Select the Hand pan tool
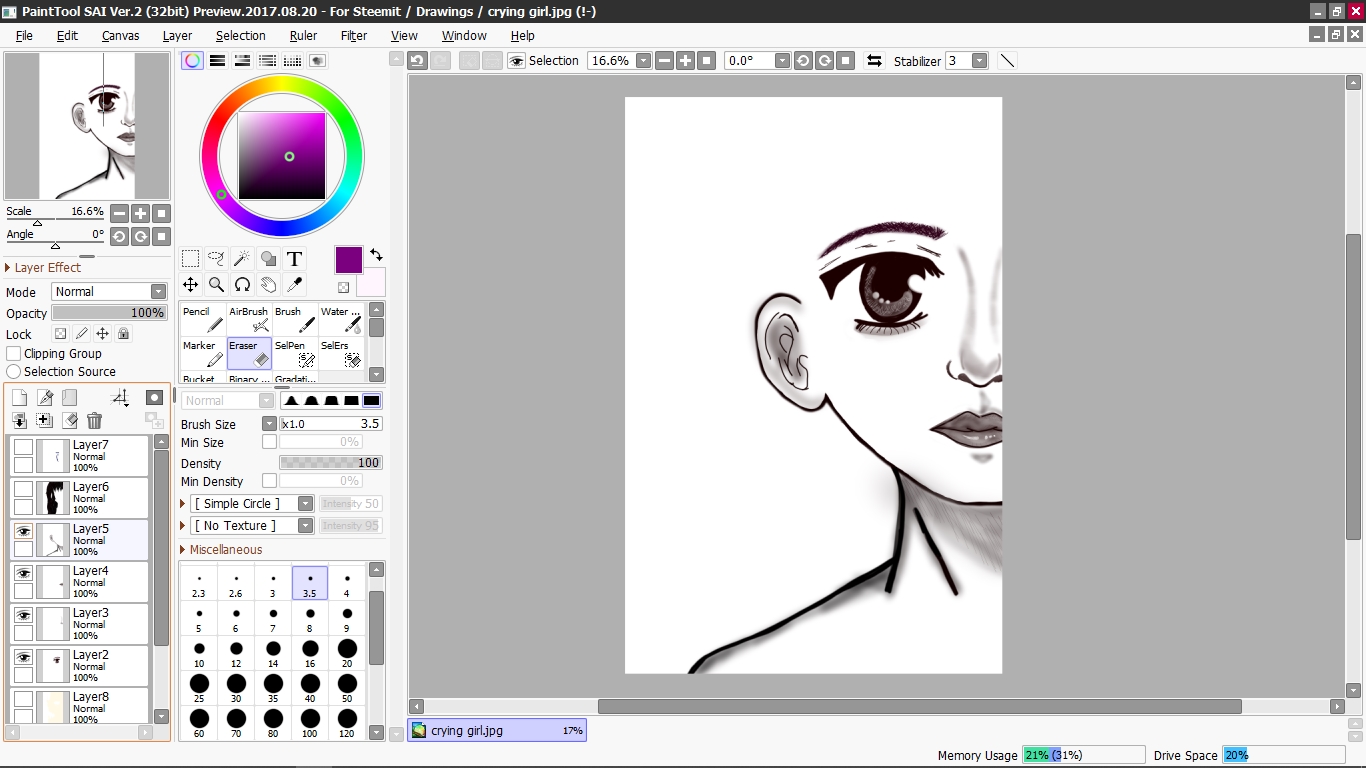This screenshot has height=768, width=1366. click(x=268, y=285)
